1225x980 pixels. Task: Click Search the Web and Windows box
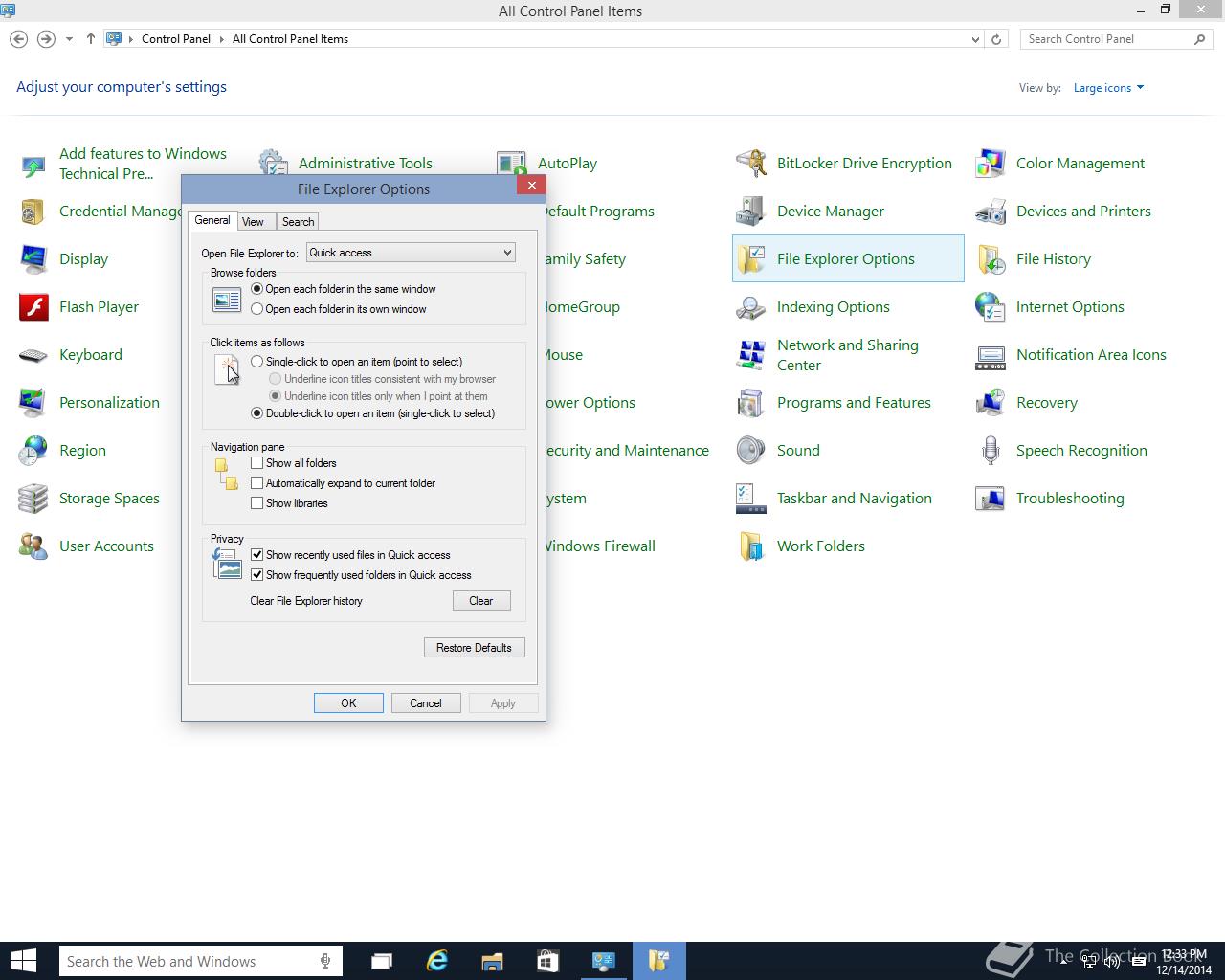tap(199, 961)
